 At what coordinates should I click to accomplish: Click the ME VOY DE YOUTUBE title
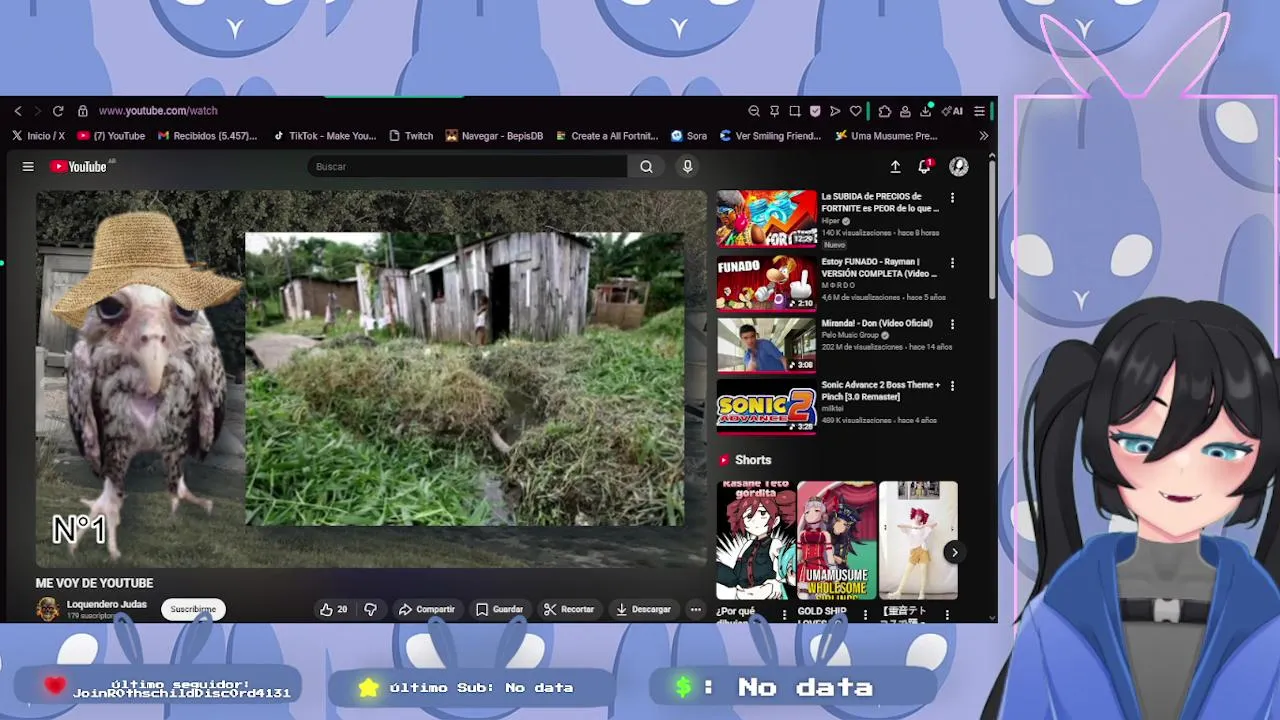point(94,583)
